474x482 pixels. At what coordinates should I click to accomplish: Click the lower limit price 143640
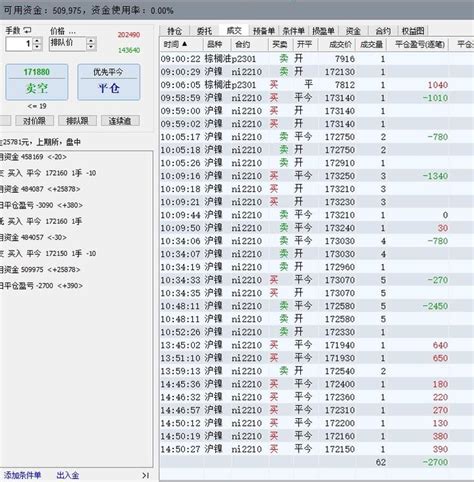pos(129,50)
